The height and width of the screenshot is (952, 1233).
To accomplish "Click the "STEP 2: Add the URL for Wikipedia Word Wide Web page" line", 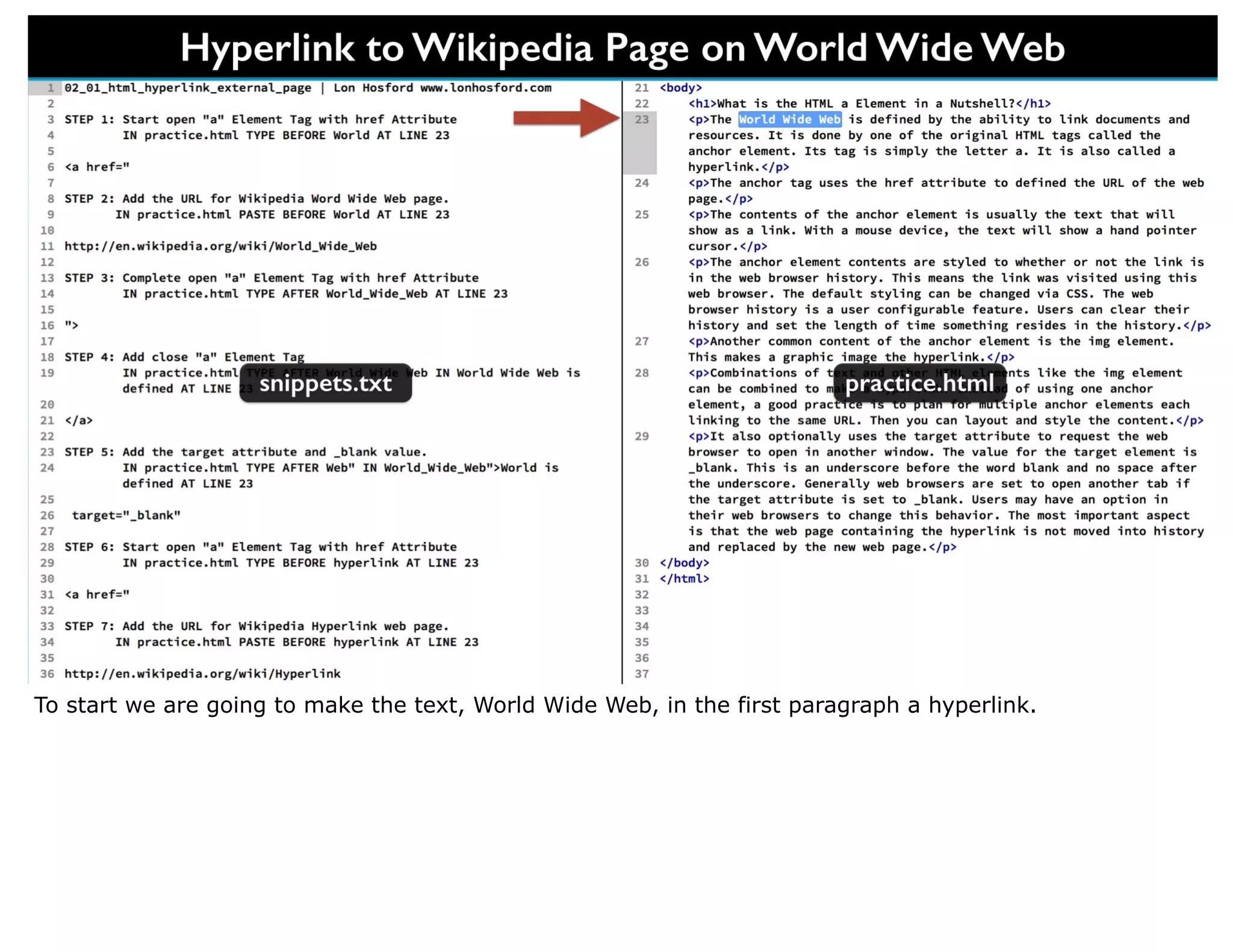I will click(x=256, y=199).
